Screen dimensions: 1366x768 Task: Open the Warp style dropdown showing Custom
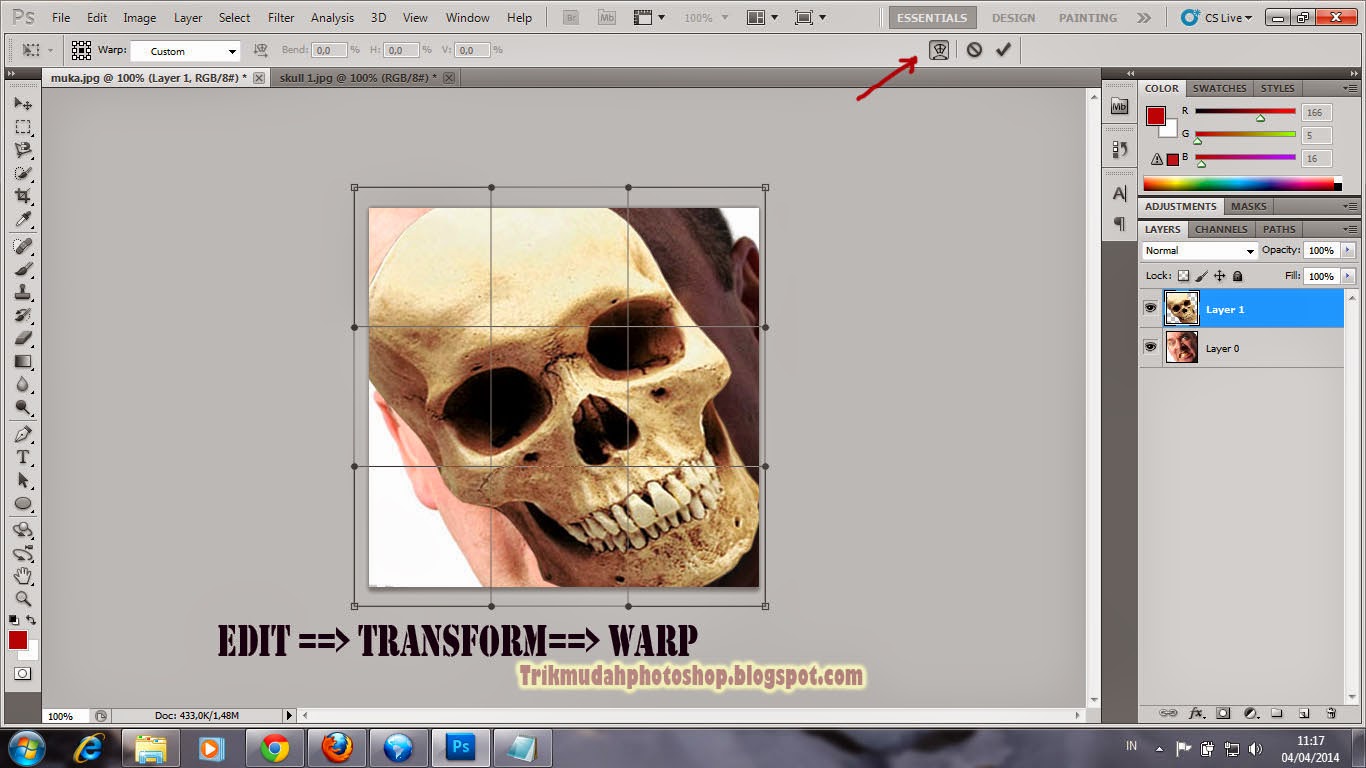tap(186, 51)
